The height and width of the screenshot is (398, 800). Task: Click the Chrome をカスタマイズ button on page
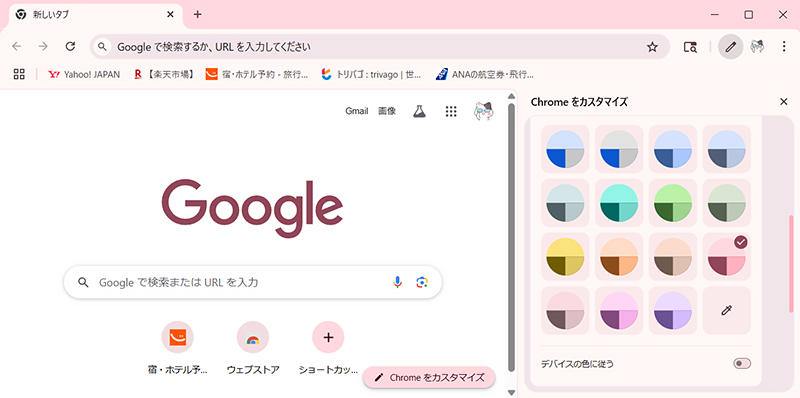coord(429,378)
